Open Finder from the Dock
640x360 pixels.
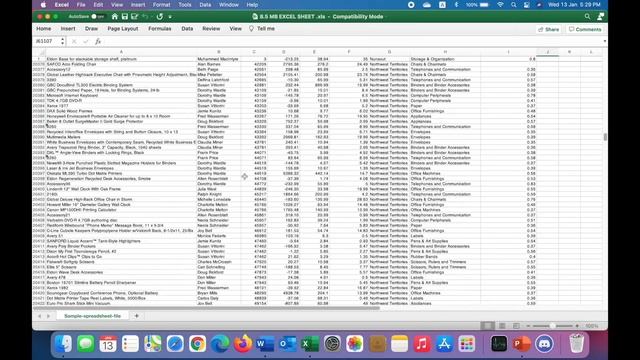point(63,344)
